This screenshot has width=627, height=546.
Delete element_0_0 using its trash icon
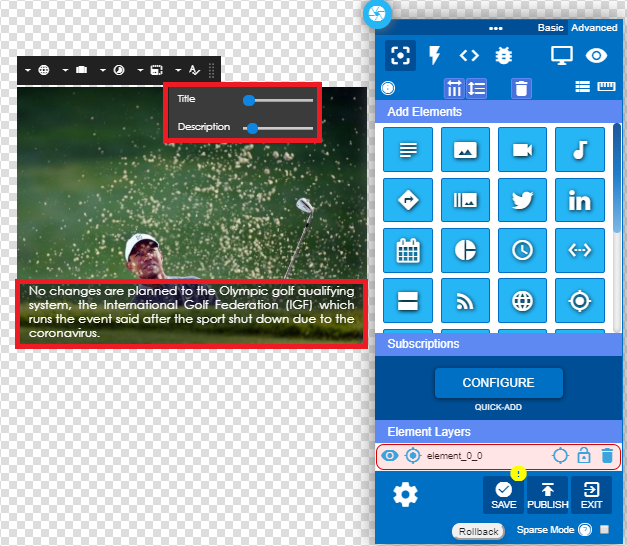coord(607,456)
